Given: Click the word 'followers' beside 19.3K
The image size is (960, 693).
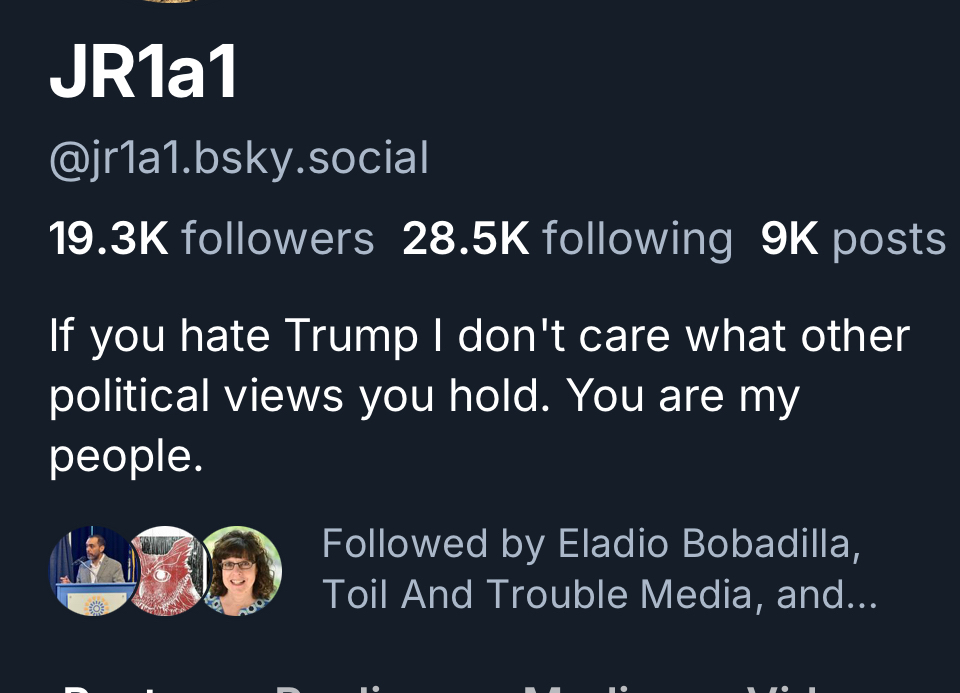Looking at the screenshot, I should 278,239.
